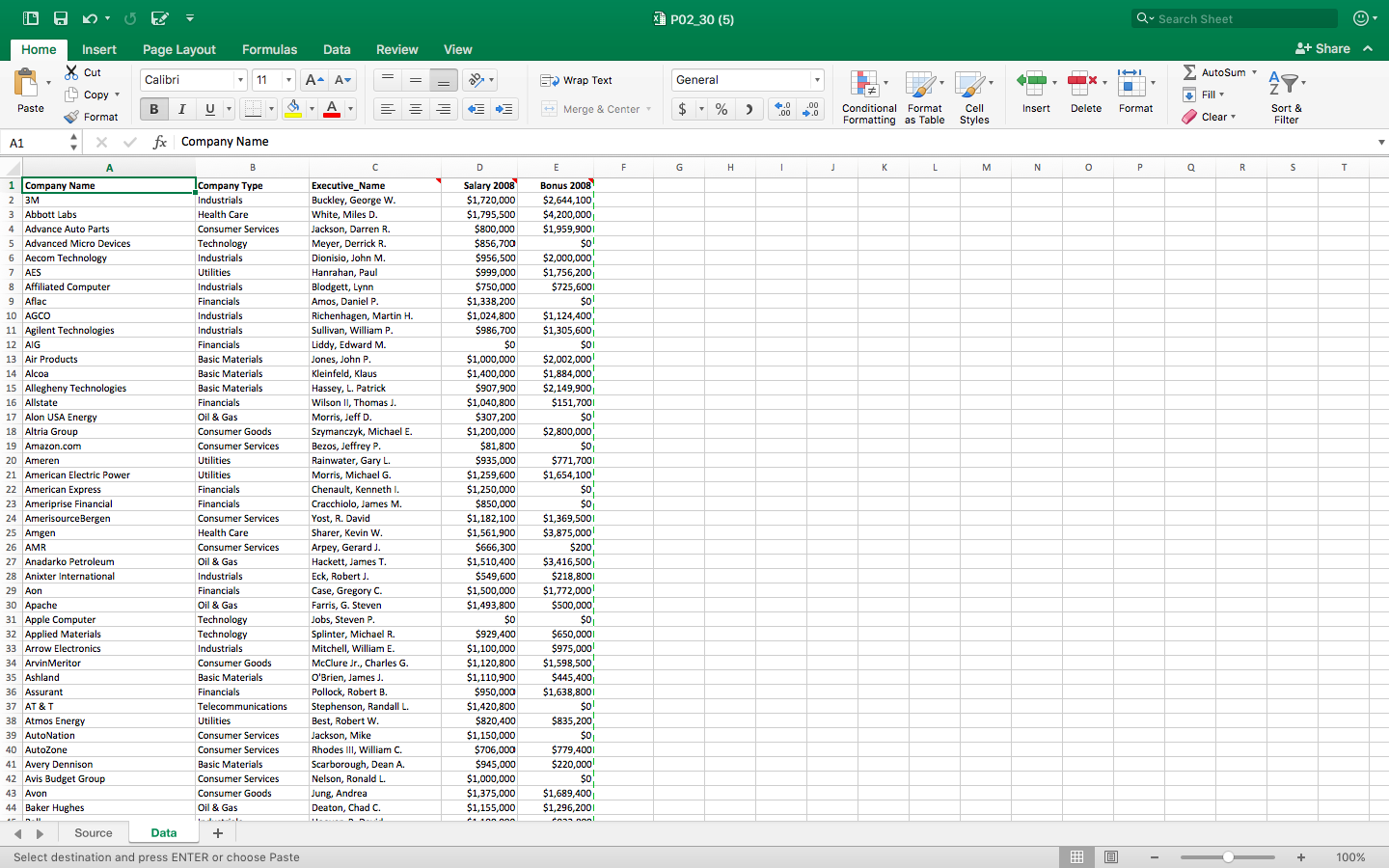The width and height of the screenshot is (1389, 868).
Task: Toggle bottom vertical alignment button
Action: tap(444, 80)
